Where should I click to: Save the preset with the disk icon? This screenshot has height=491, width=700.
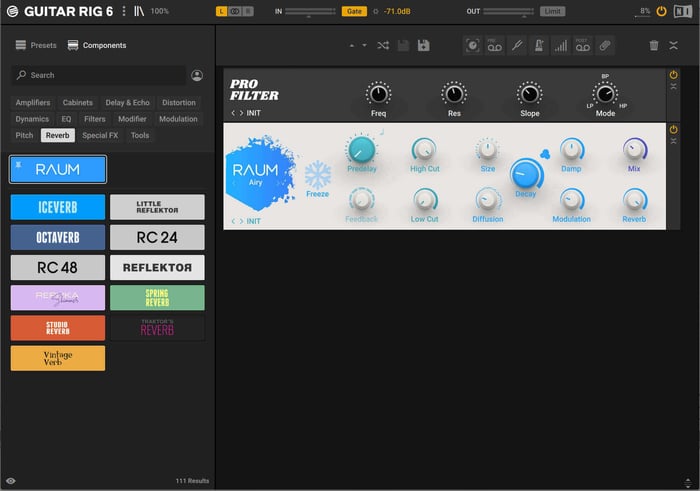[403, 46]
